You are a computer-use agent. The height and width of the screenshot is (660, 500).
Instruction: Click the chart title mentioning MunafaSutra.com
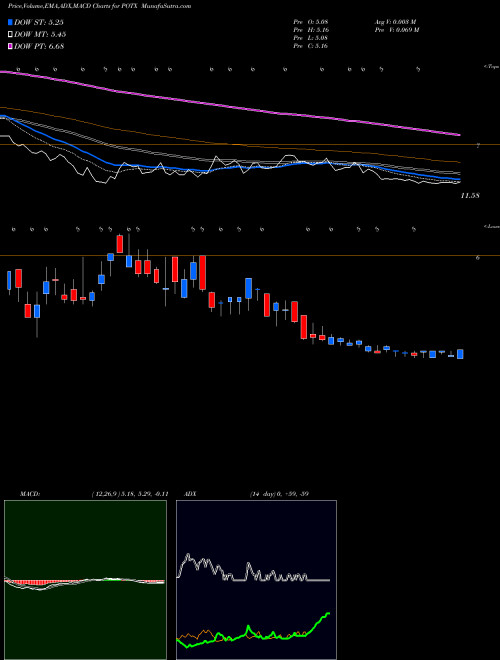[99, 7]
